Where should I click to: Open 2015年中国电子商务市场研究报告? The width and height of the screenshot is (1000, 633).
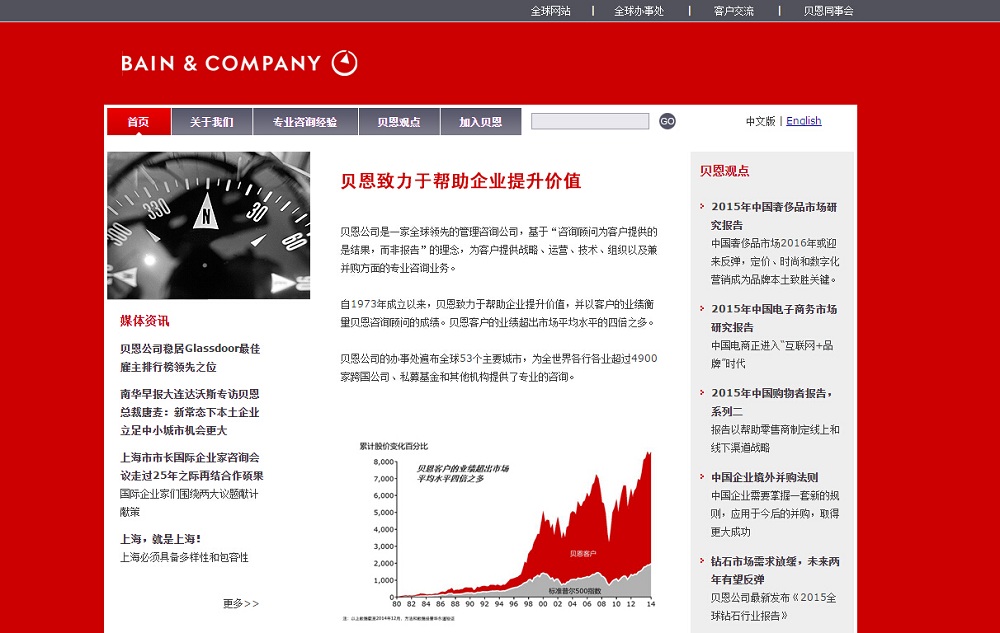774,317
